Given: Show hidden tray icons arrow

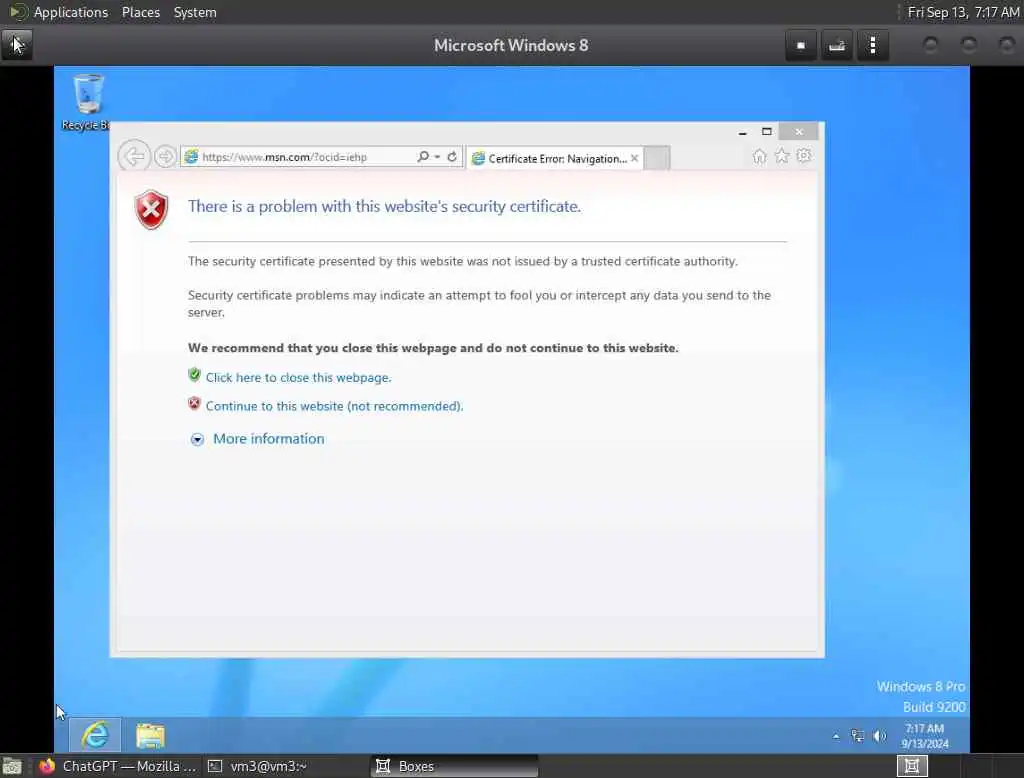Looking at the screenshot, I should 836,736.
